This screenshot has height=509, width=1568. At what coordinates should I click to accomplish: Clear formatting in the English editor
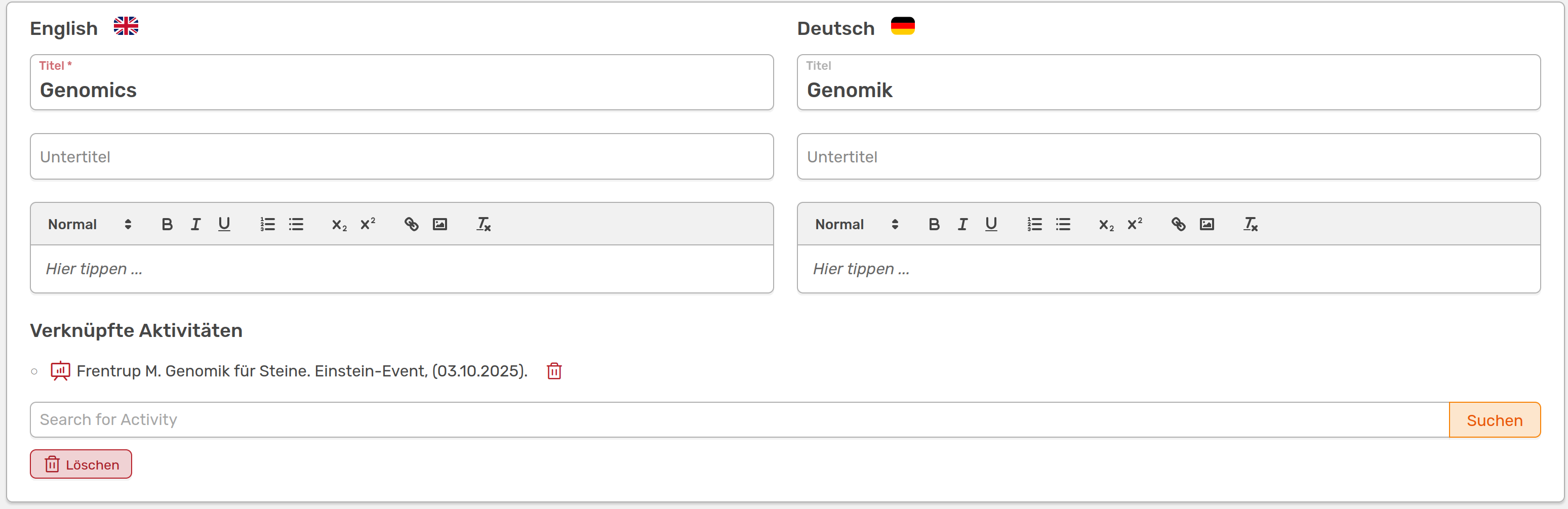(484, 225)
